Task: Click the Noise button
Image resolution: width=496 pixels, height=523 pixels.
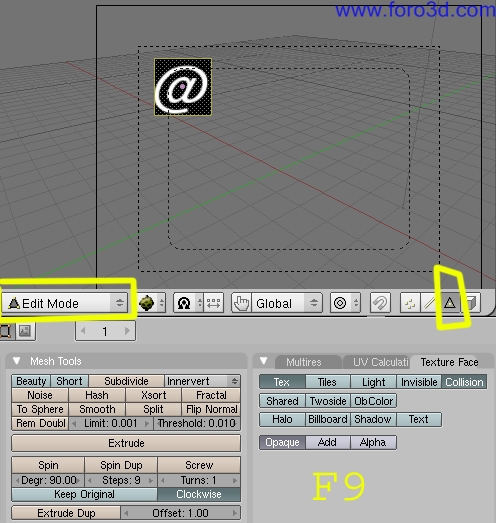Action: pyautogui.click(x=40, y=395)
